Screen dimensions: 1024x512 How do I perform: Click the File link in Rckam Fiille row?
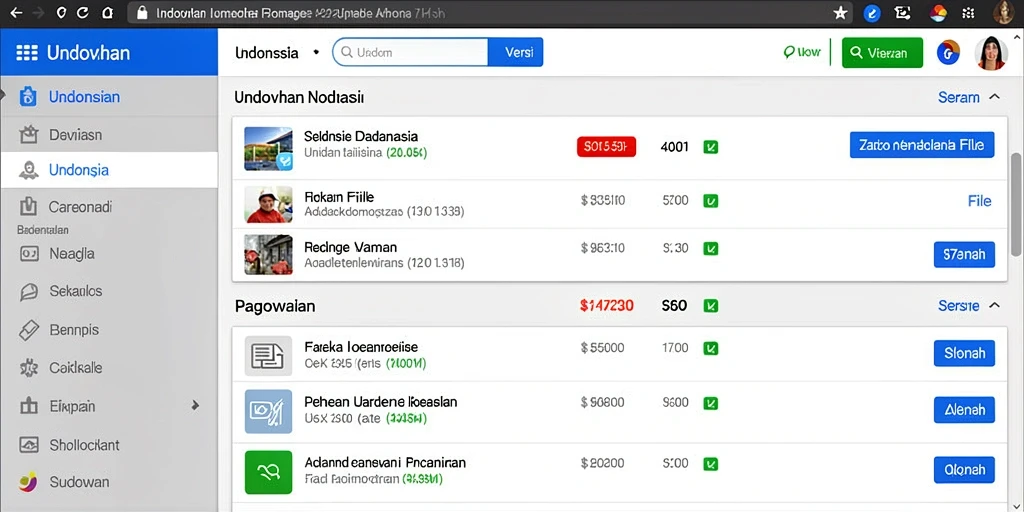979,201
